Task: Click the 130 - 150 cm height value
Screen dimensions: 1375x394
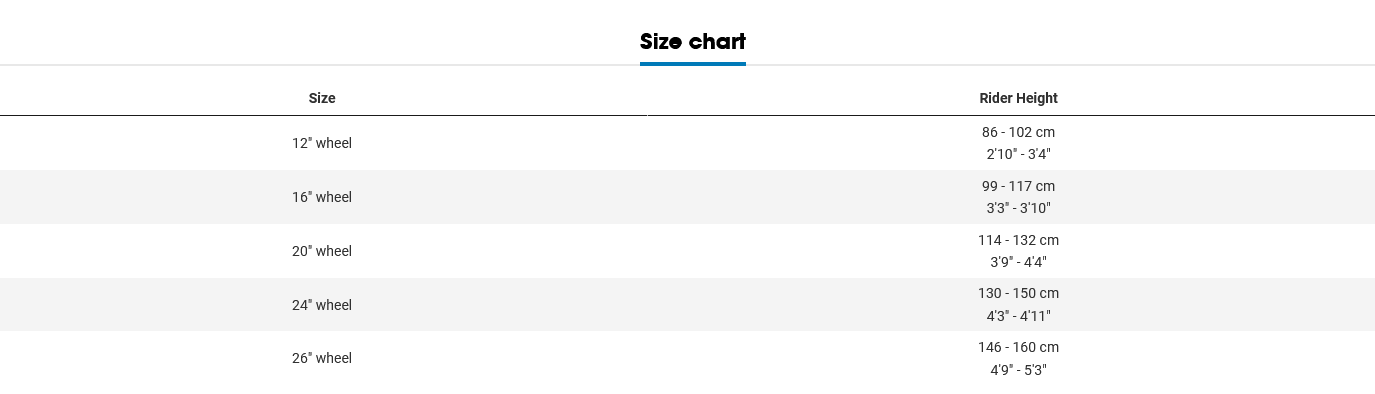Action: [1018, 293]
